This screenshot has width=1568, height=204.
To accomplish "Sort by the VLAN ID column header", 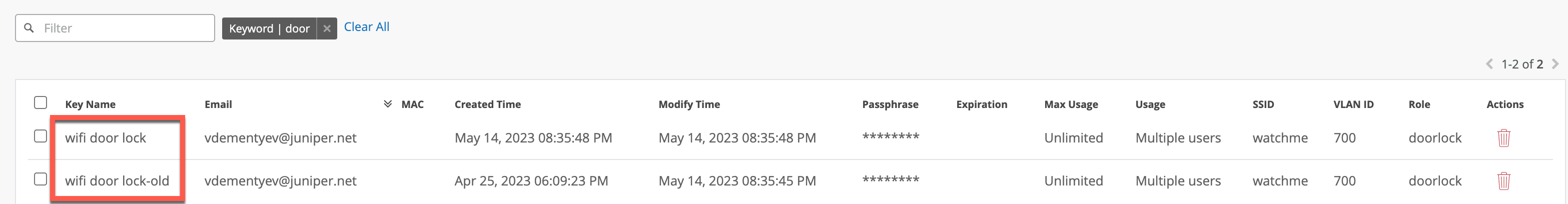I will click(x=1353, y=104).
